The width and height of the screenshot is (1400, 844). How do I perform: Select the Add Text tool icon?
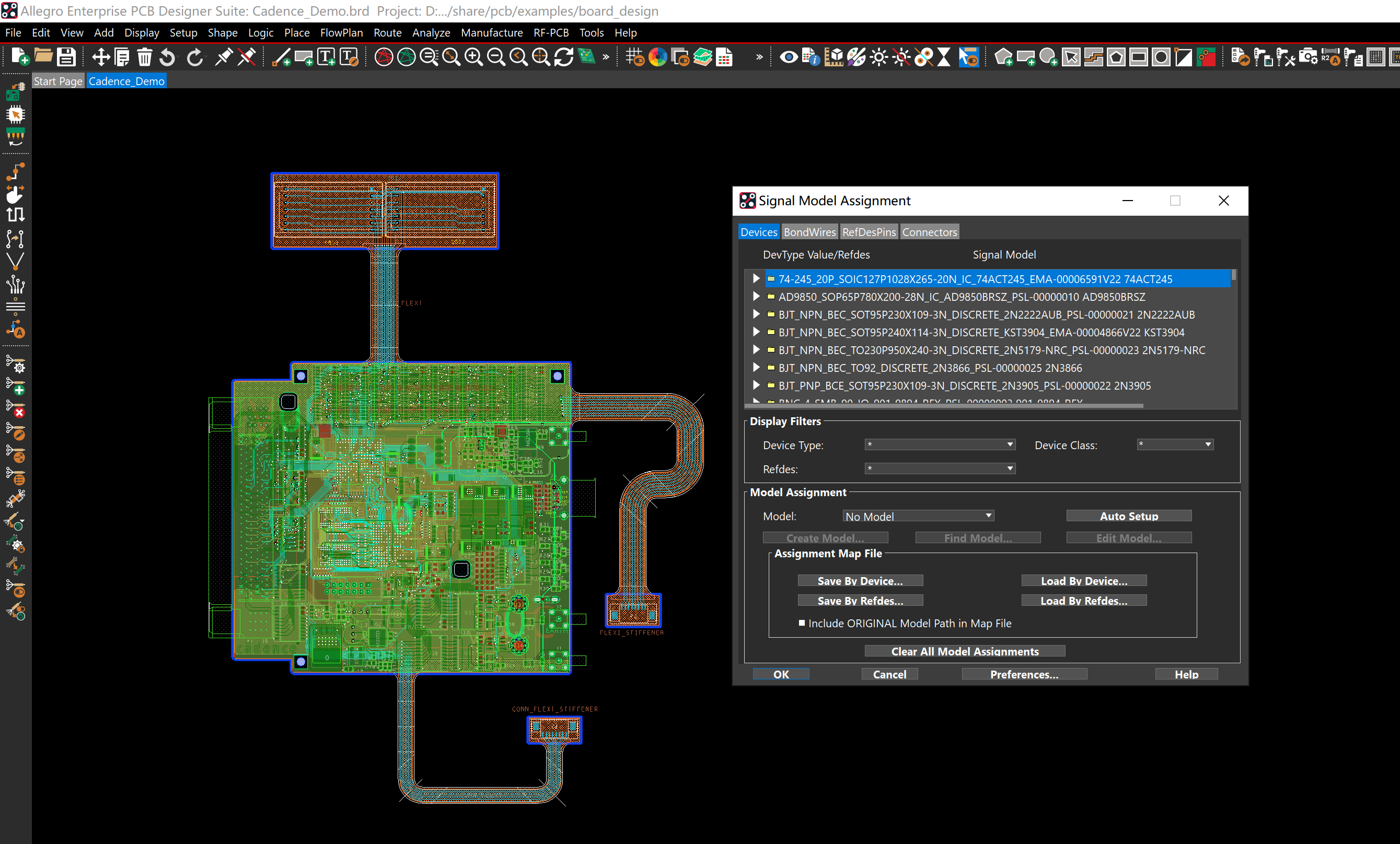tap(326, 57)
